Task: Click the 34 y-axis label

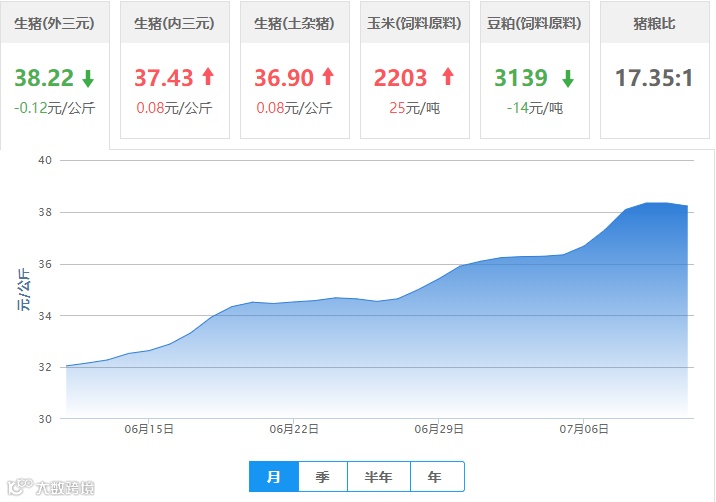Action: click(45, 316)
